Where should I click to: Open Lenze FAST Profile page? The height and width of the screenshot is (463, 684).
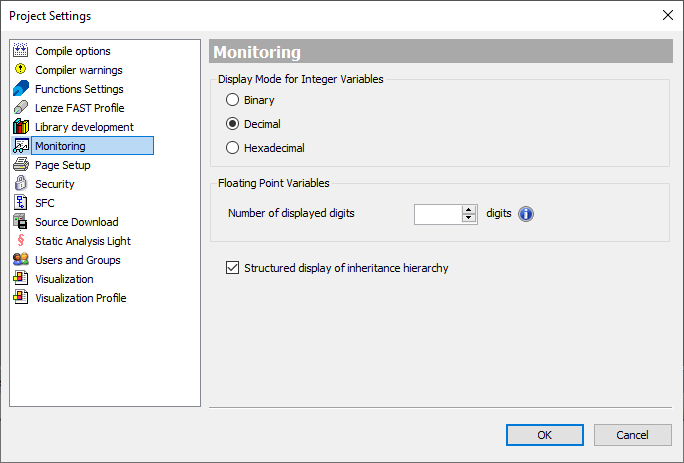80,108
